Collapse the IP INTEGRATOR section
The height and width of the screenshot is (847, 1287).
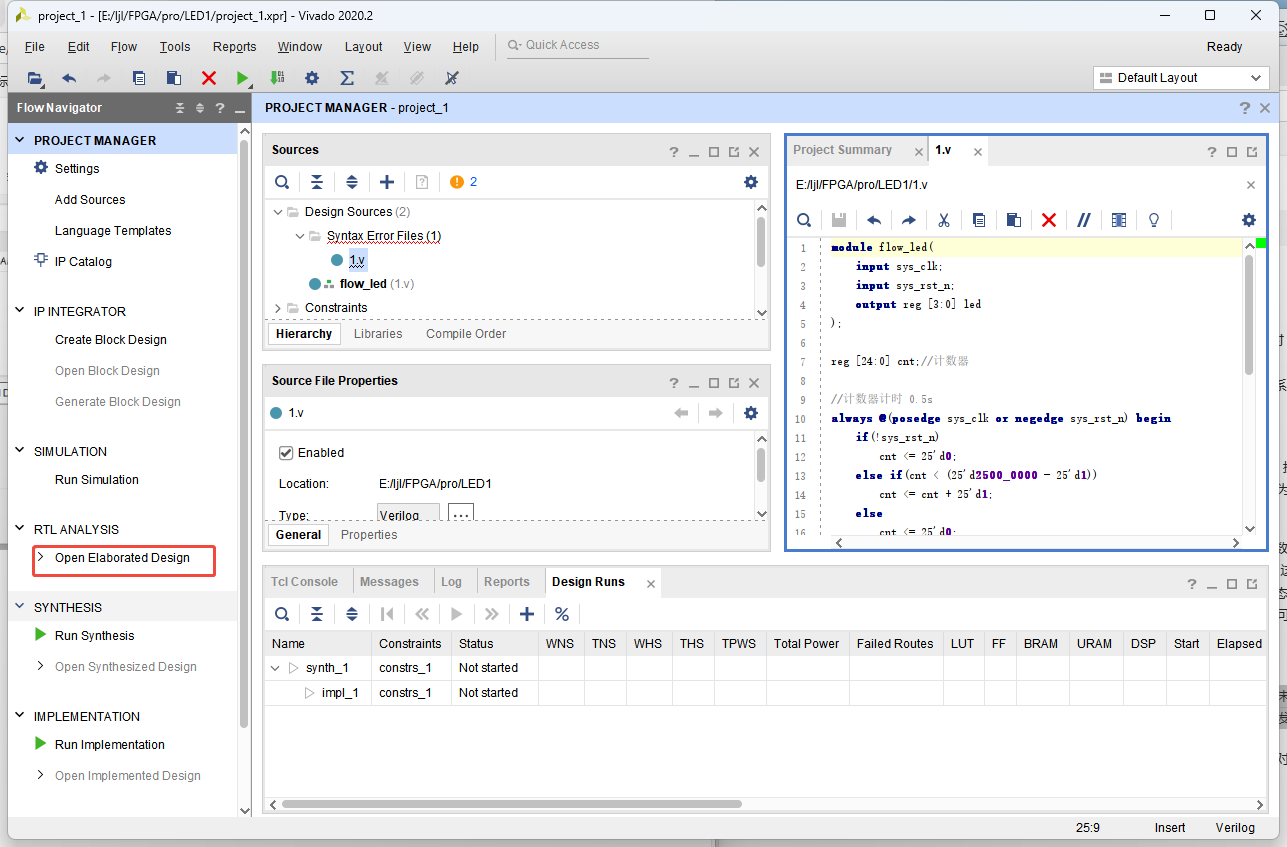click(20, 311)
